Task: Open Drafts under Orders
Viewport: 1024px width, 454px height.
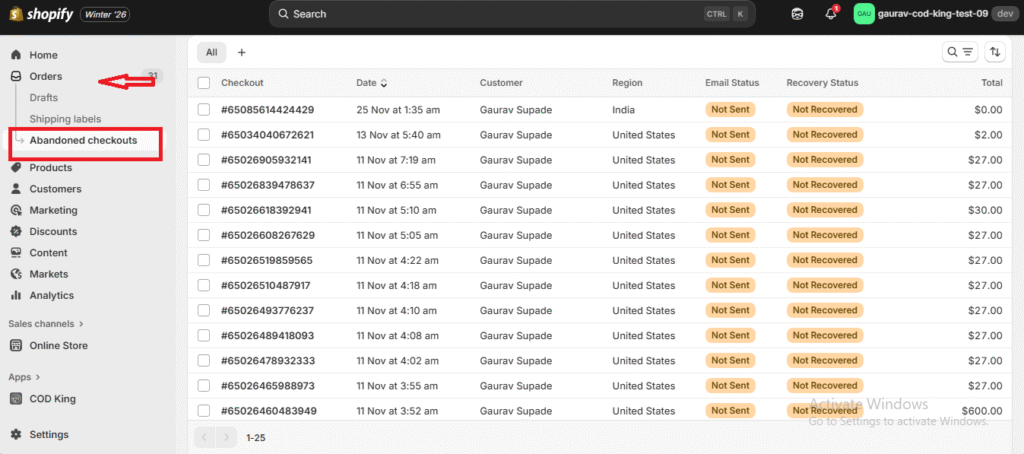Action: coord(44,98)
